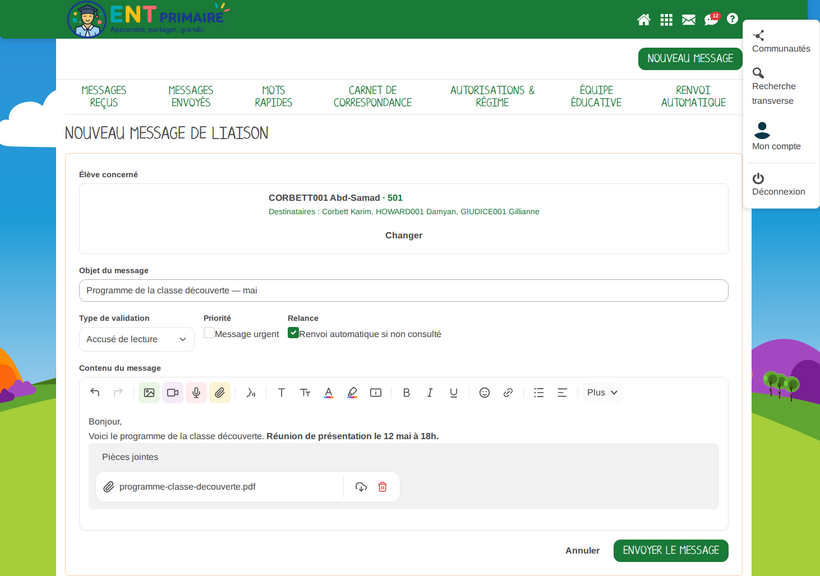This screenshot has height=576, width=820.
Task: Go to the Messages reçus tab
Action: (x=104, y=96)
